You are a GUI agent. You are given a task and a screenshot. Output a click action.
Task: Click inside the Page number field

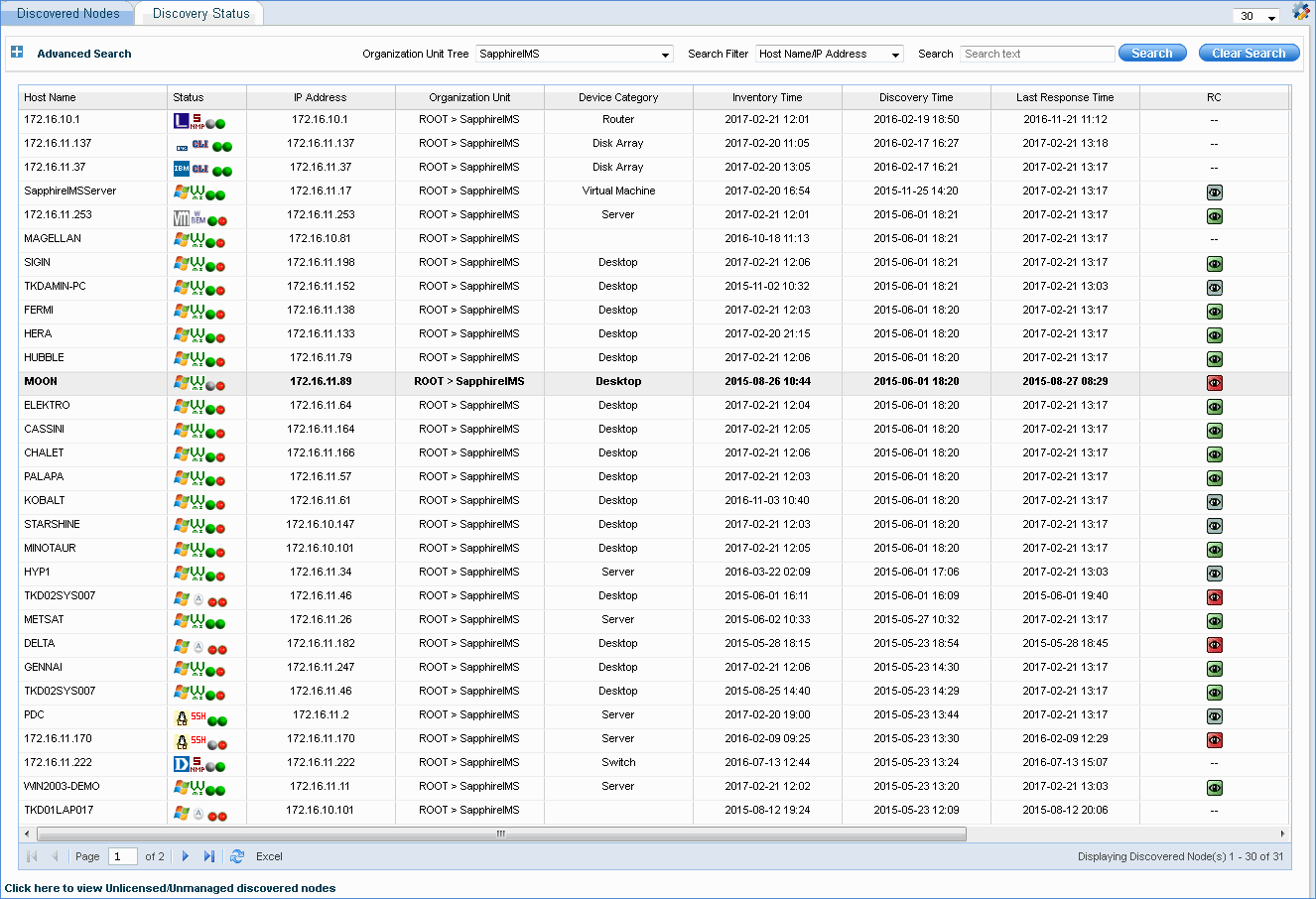(122, 855)
